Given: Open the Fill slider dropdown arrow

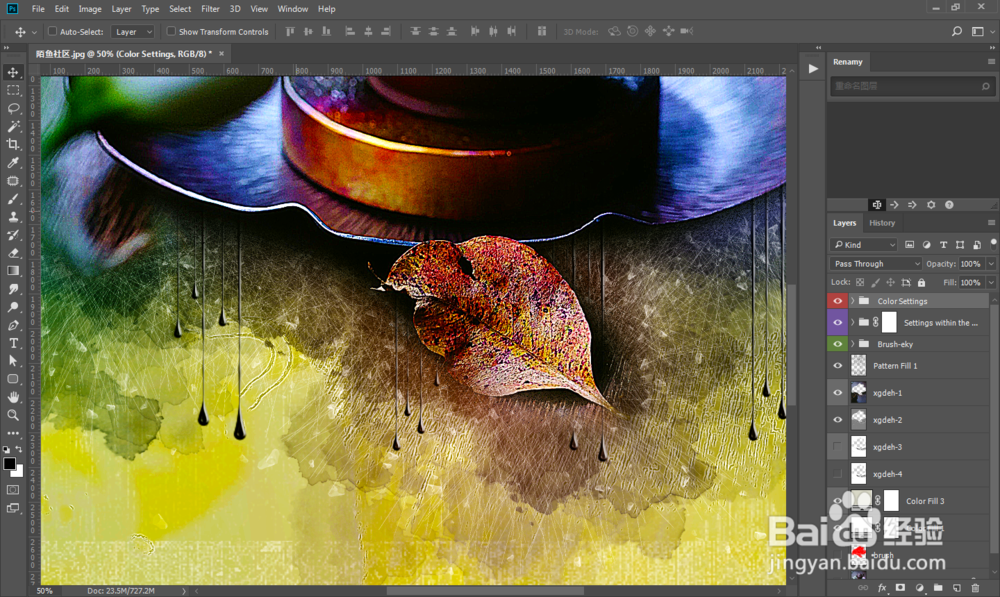Looking at the screenshot, I should (x=991, y=283).
